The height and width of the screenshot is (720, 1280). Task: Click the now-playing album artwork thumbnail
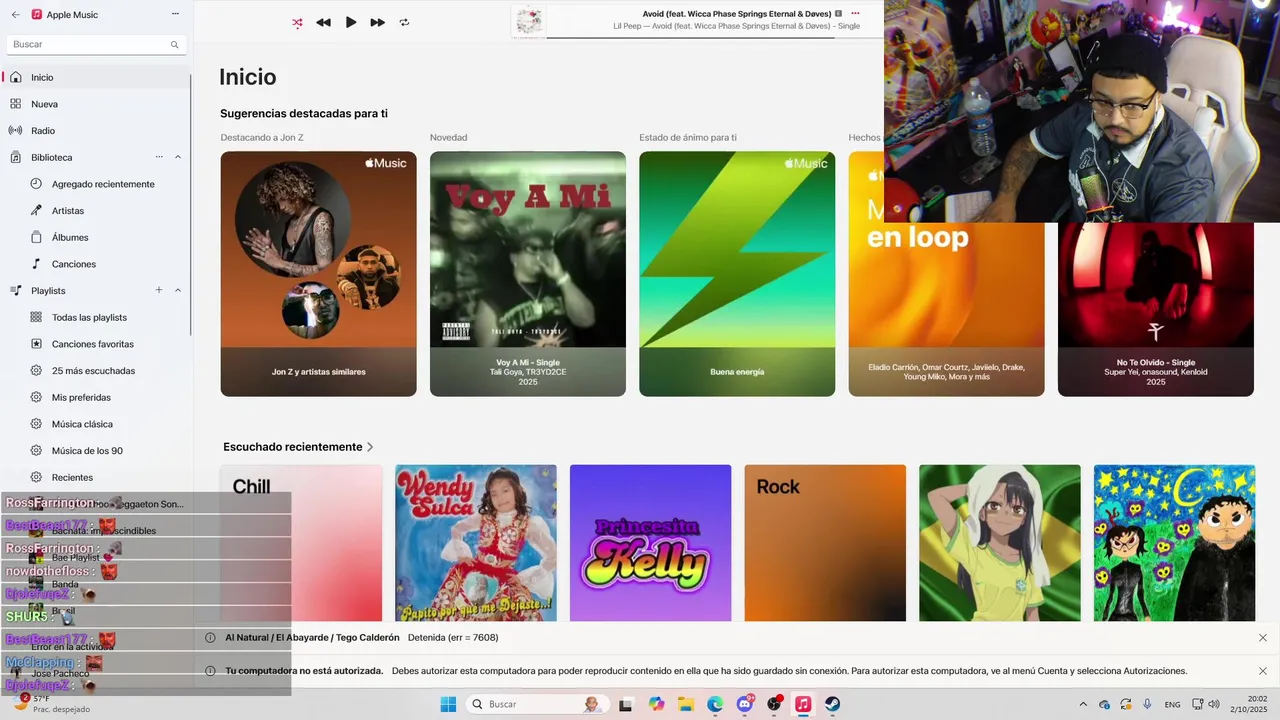pyautogui.click(x=530, y=20)
